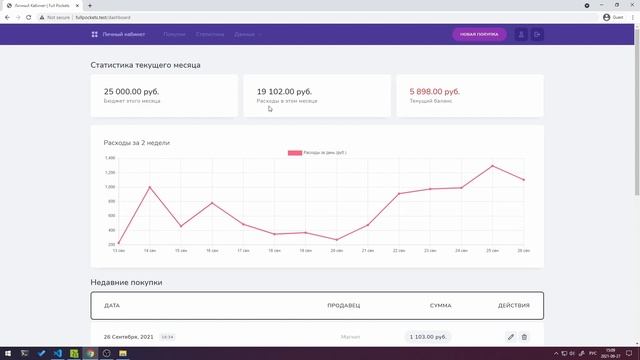Click the Магнит seller cell
640x360 pixels.
(350, 337)
